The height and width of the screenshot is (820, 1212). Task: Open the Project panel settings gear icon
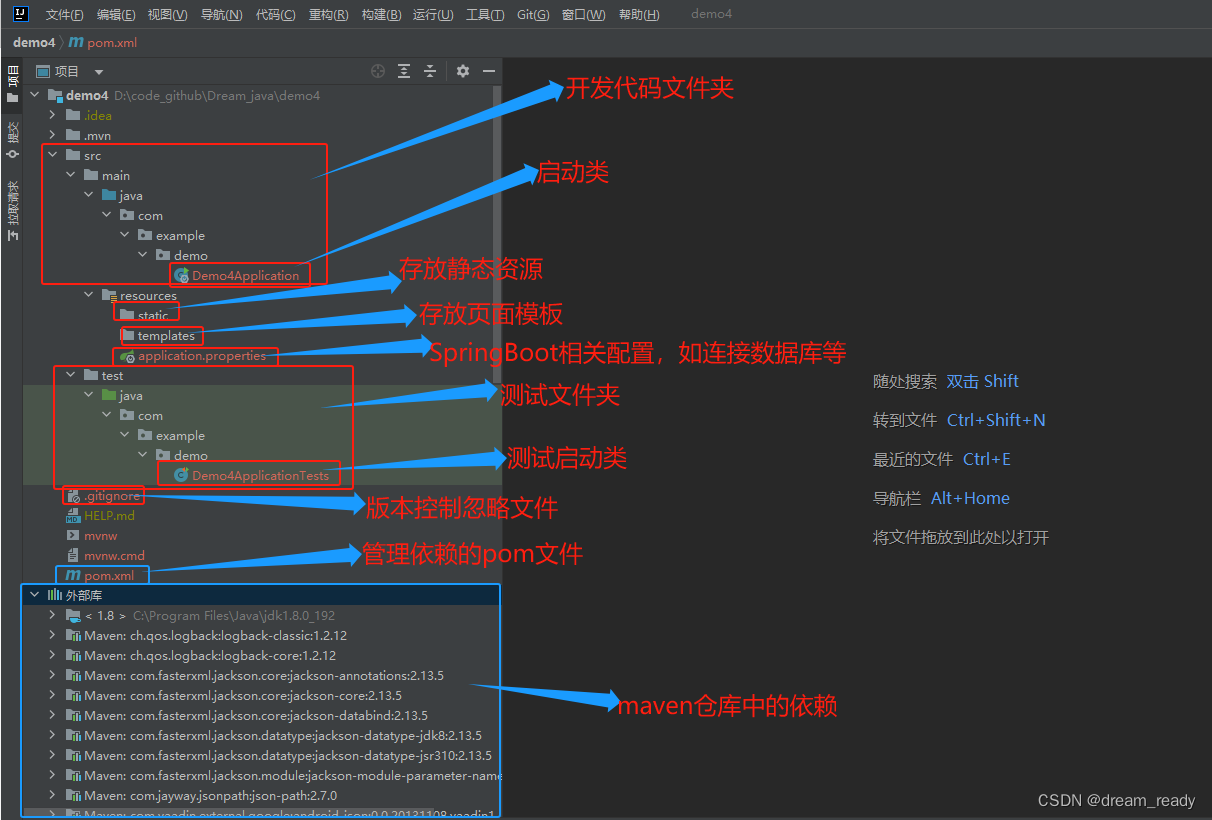(x=462, y=71)
